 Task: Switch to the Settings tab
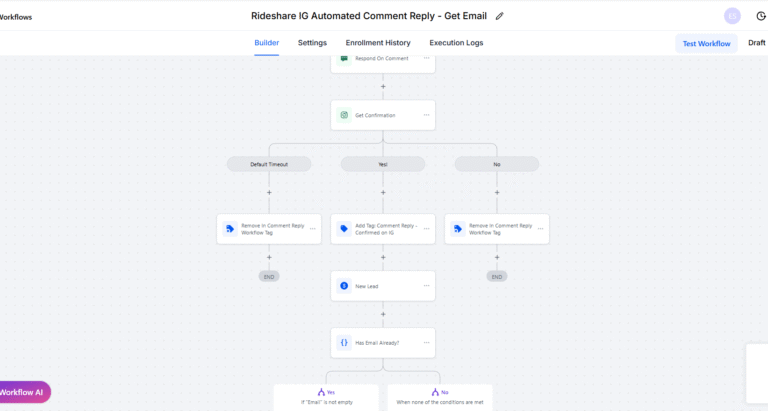(312, 43)
